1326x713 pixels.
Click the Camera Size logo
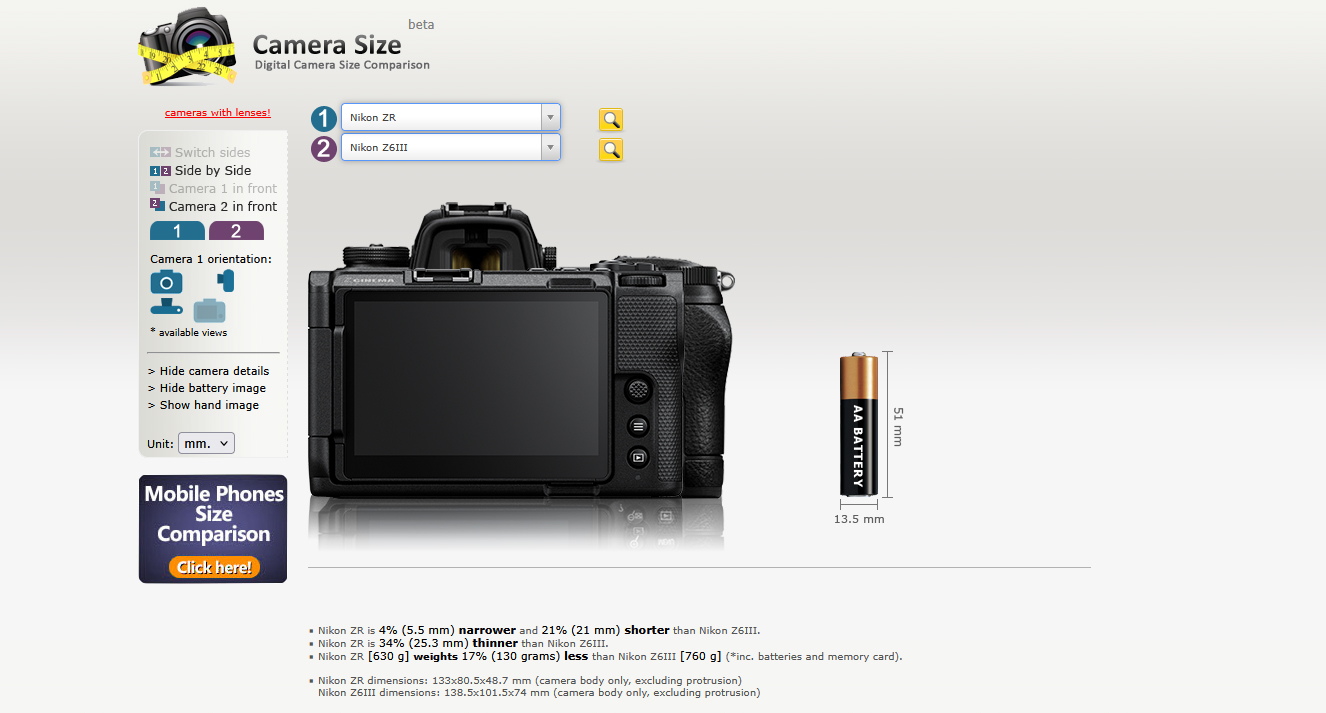click(x=285, y=47)
